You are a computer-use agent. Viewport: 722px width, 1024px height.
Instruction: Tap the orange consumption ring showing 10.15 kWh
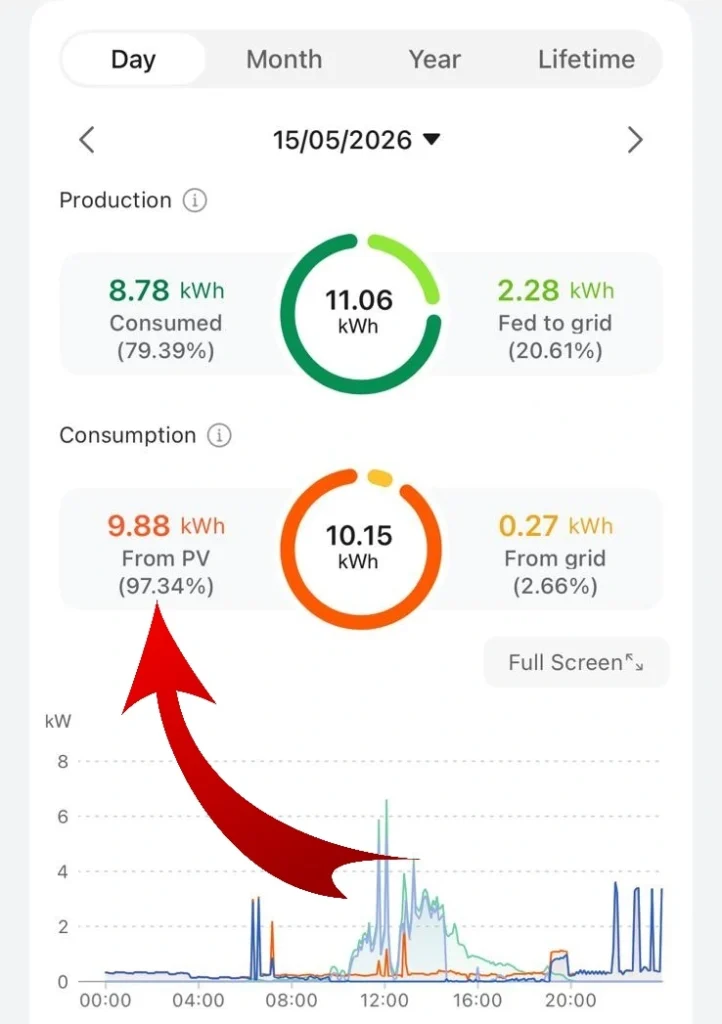point(360,549)
